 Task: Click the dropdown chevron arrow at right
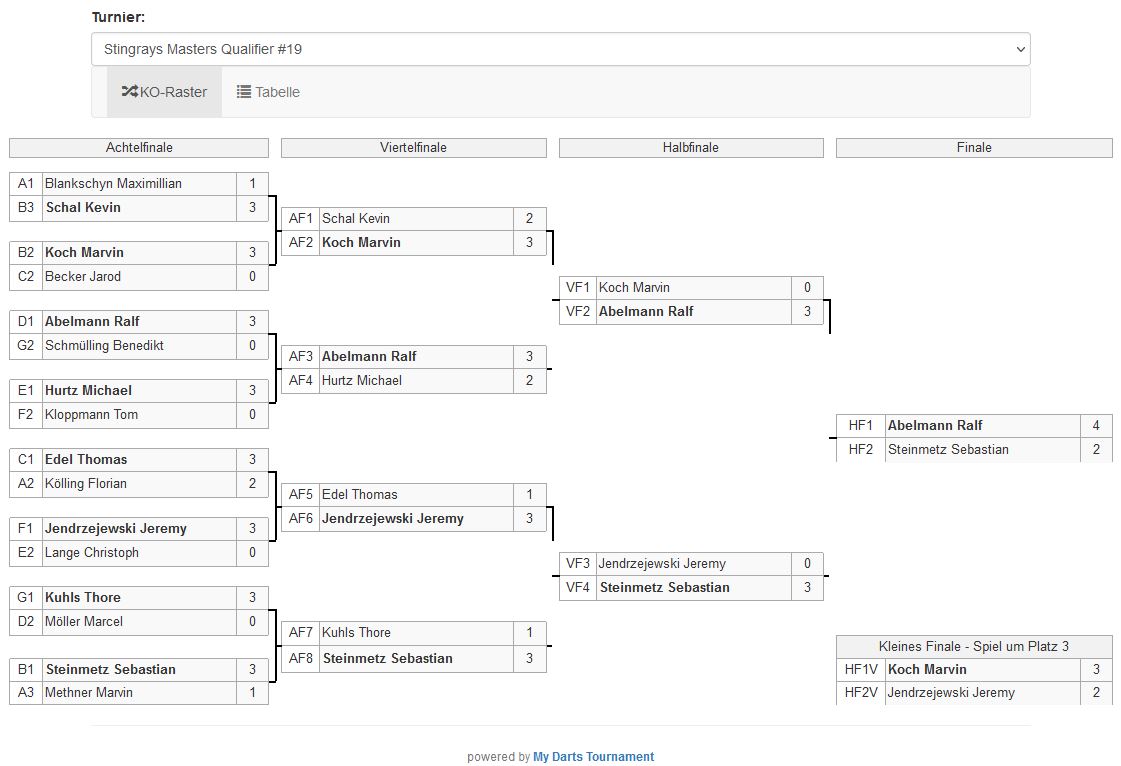[x=1020, y=49]
